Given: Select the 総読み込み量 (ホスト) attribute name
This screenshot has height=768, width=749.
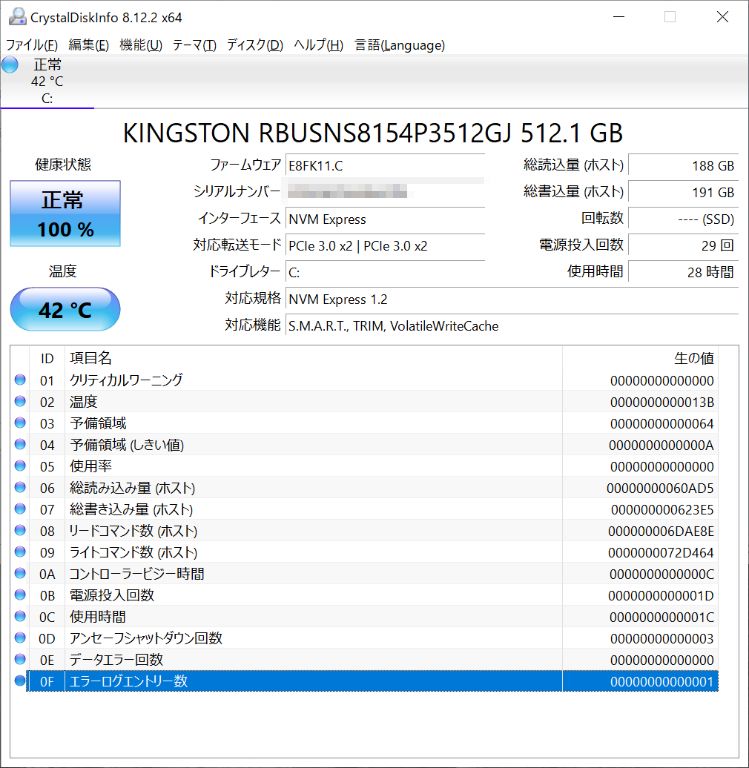Looking at the screenshot, I should [132, 488].
